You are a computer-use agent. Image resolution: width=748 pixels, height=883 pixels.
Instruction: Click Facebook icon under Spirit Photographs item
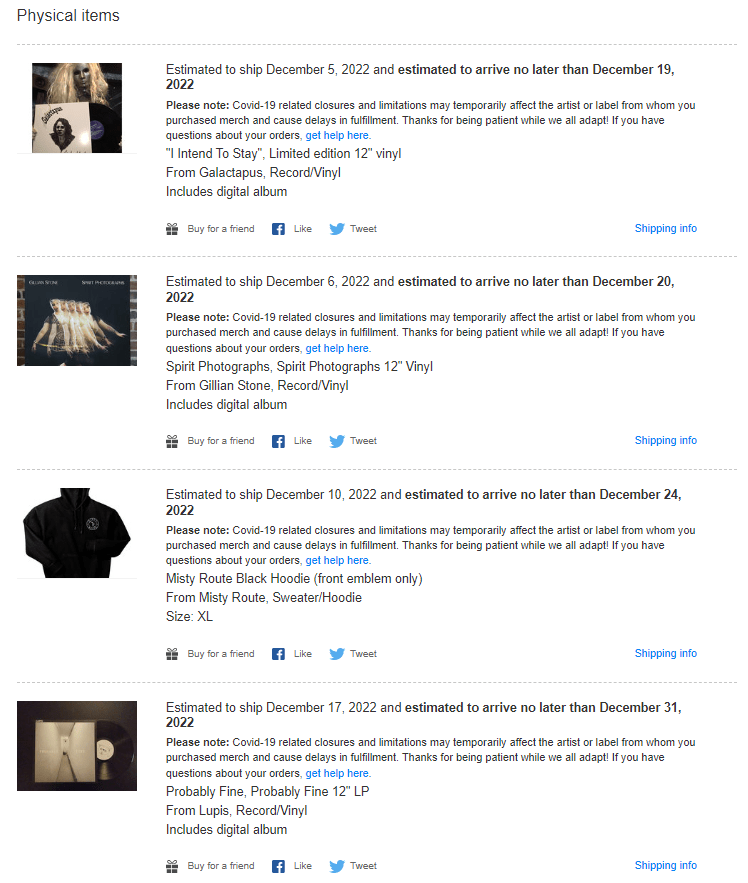pos(278,441)
